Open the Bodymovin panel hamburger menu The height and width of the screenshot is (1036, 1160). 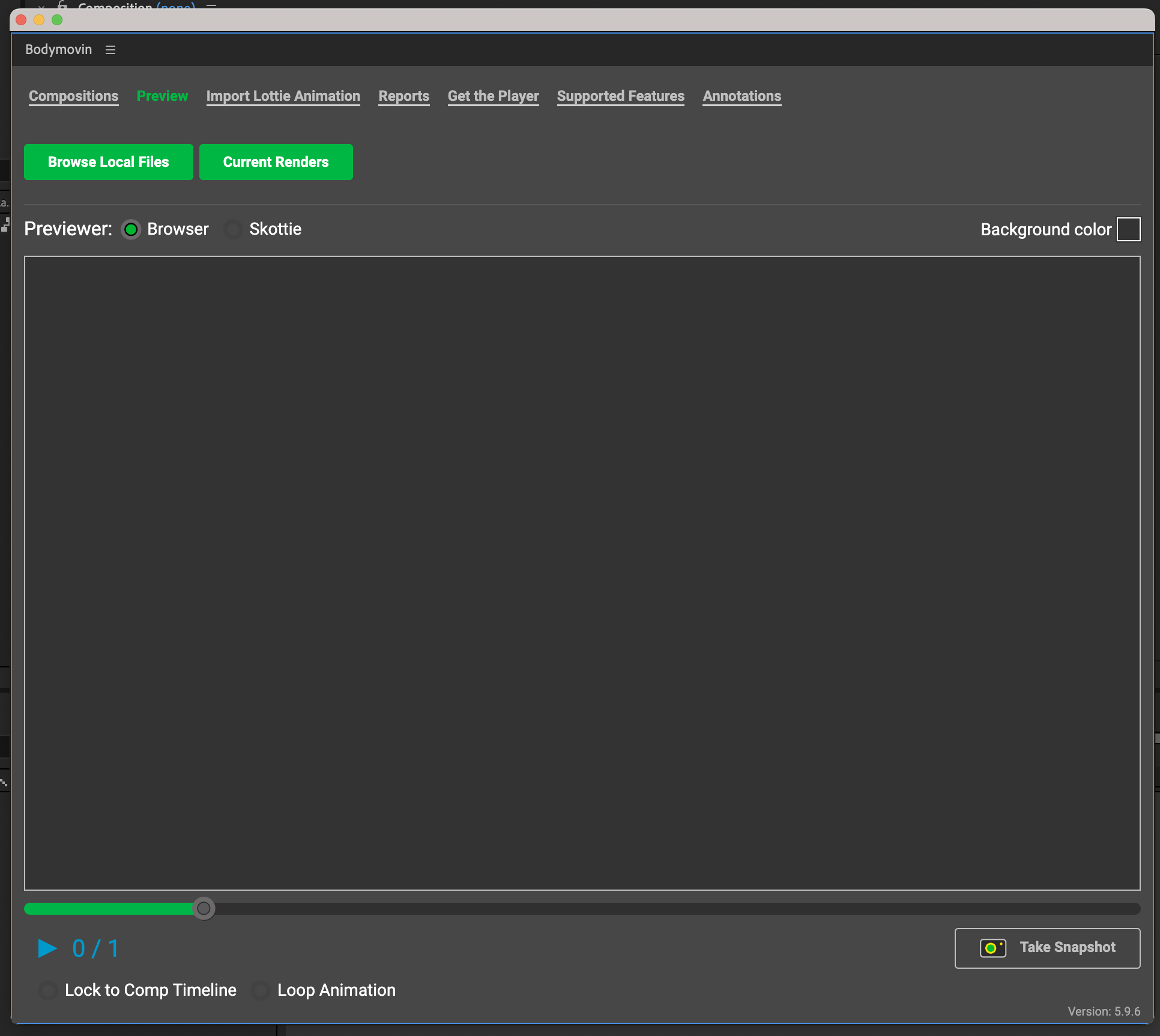pyautogui.click(x=110, y=50)
